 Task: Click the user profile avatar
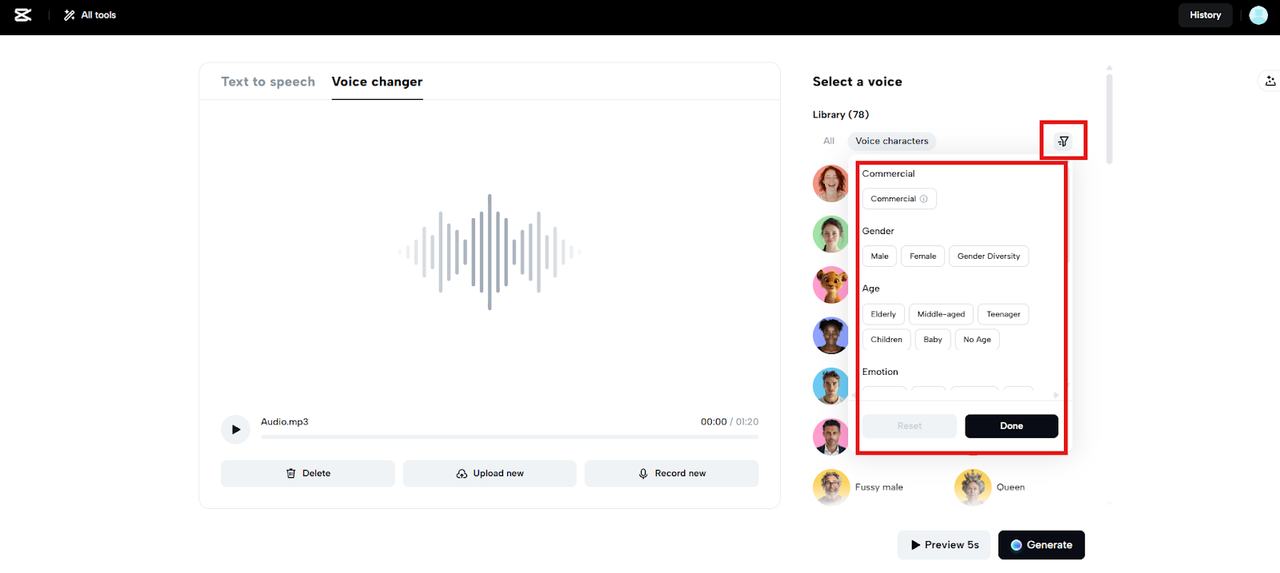tap(1258, 15)
